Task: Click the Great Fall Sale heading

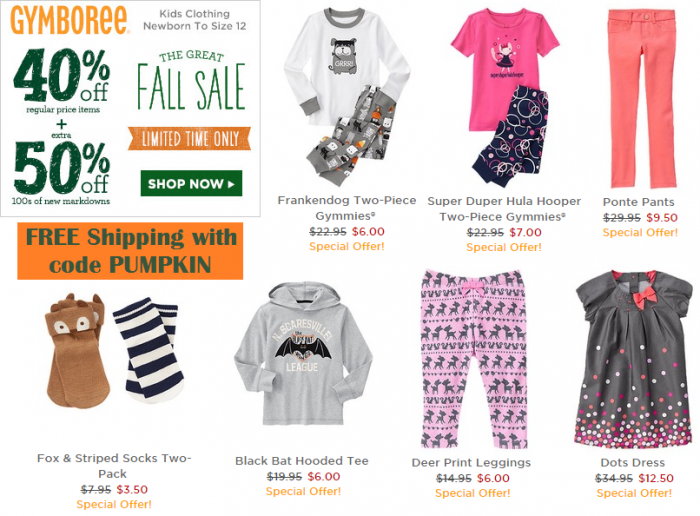Action: (191, 78)
